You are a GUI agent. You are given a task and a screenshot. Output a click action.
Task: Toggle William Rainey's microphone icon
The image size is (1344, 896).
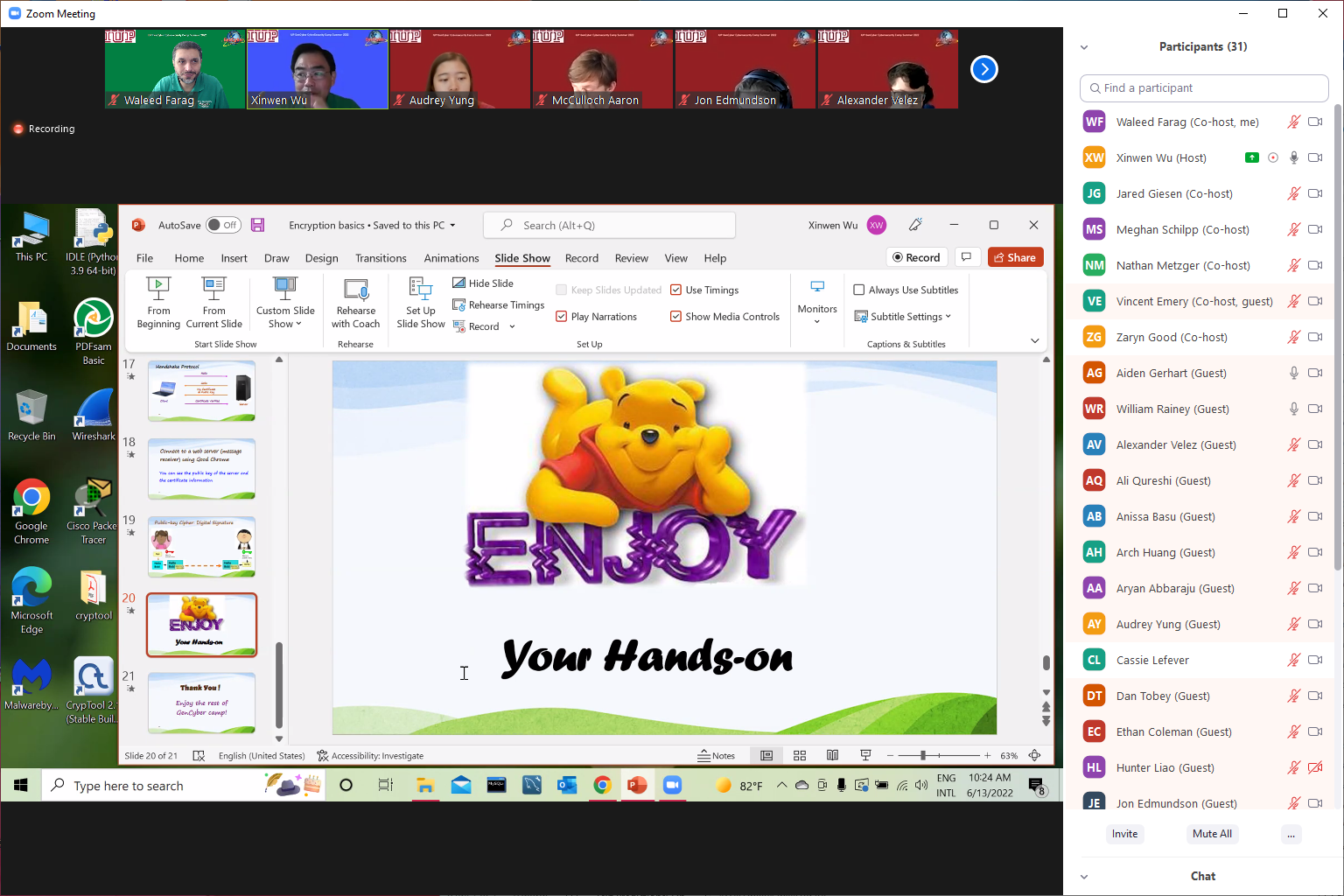[1294, 409]
